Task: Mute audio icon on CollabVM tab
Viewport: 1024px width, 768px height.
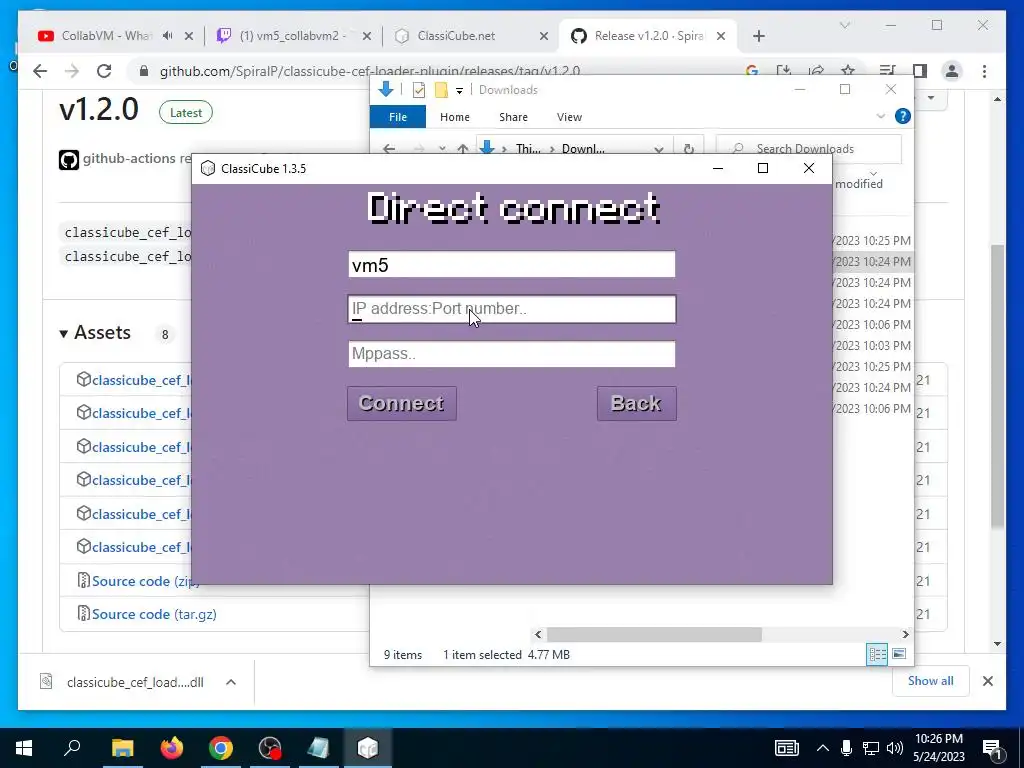Action: [x=168, y=36]
